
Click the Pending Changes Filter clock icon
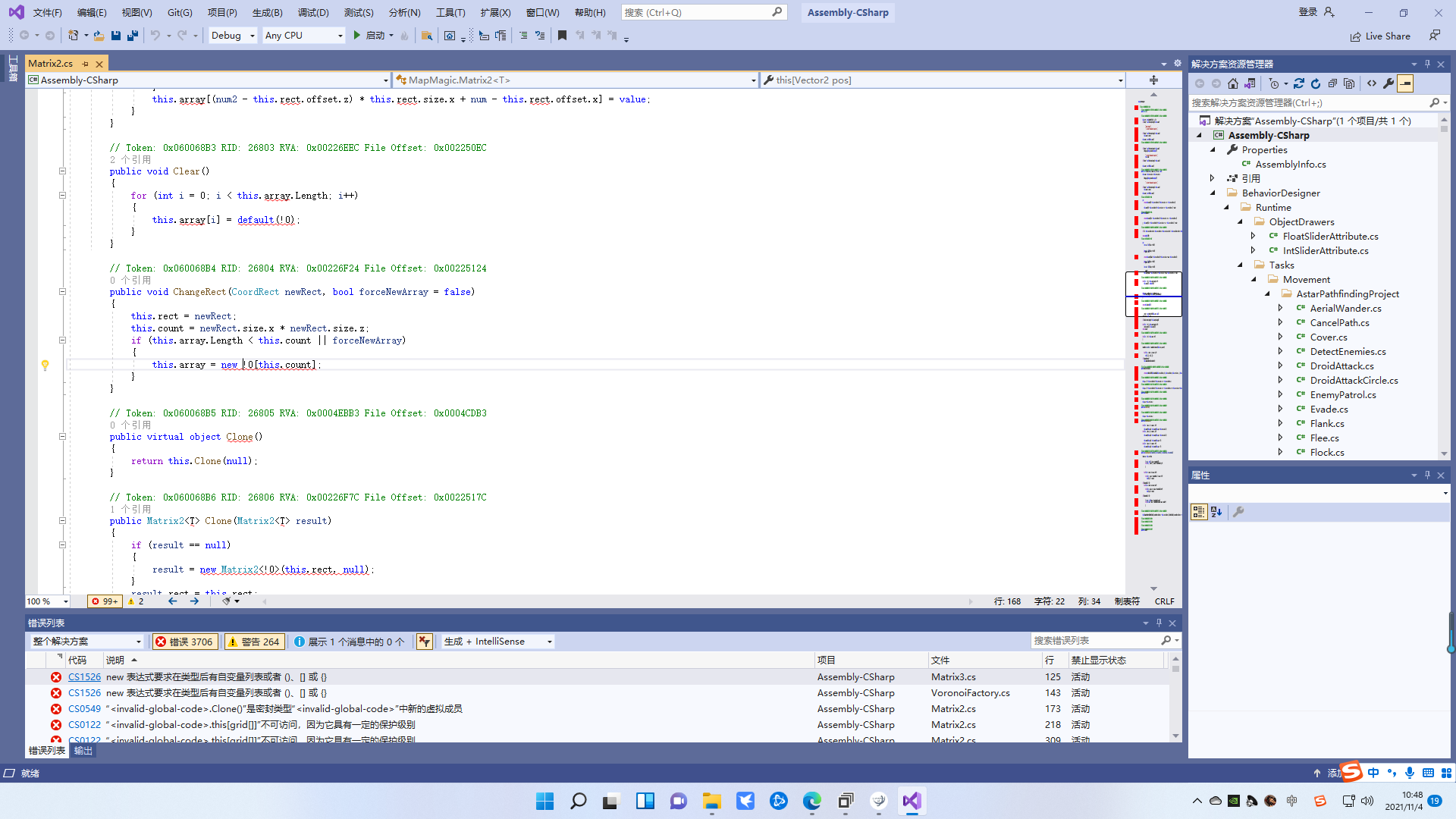1274,83
